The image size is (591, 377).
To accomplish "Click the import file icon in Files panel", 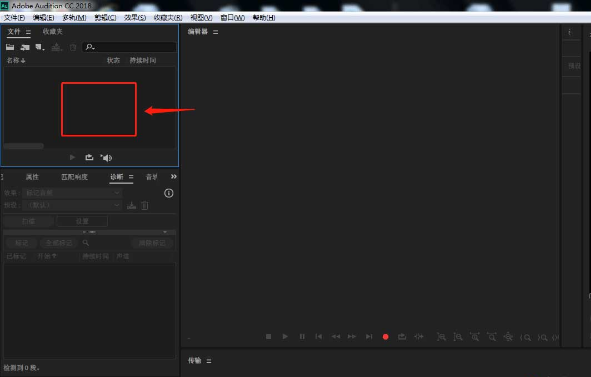I will (x=25, y=47).
